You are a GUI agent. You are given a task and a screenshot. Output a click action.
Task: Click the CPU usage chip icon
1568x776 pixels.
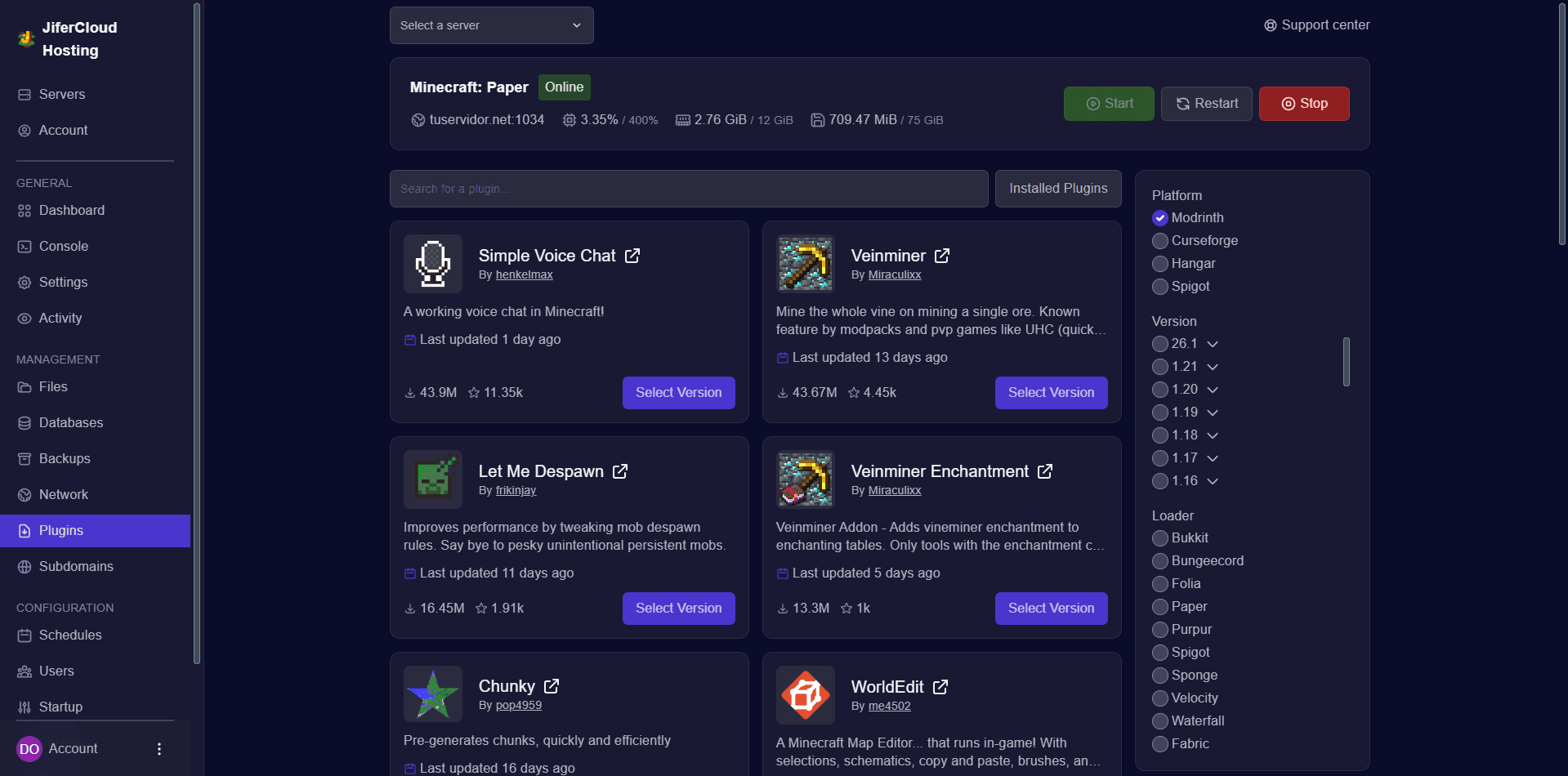[x=570, y=120]
